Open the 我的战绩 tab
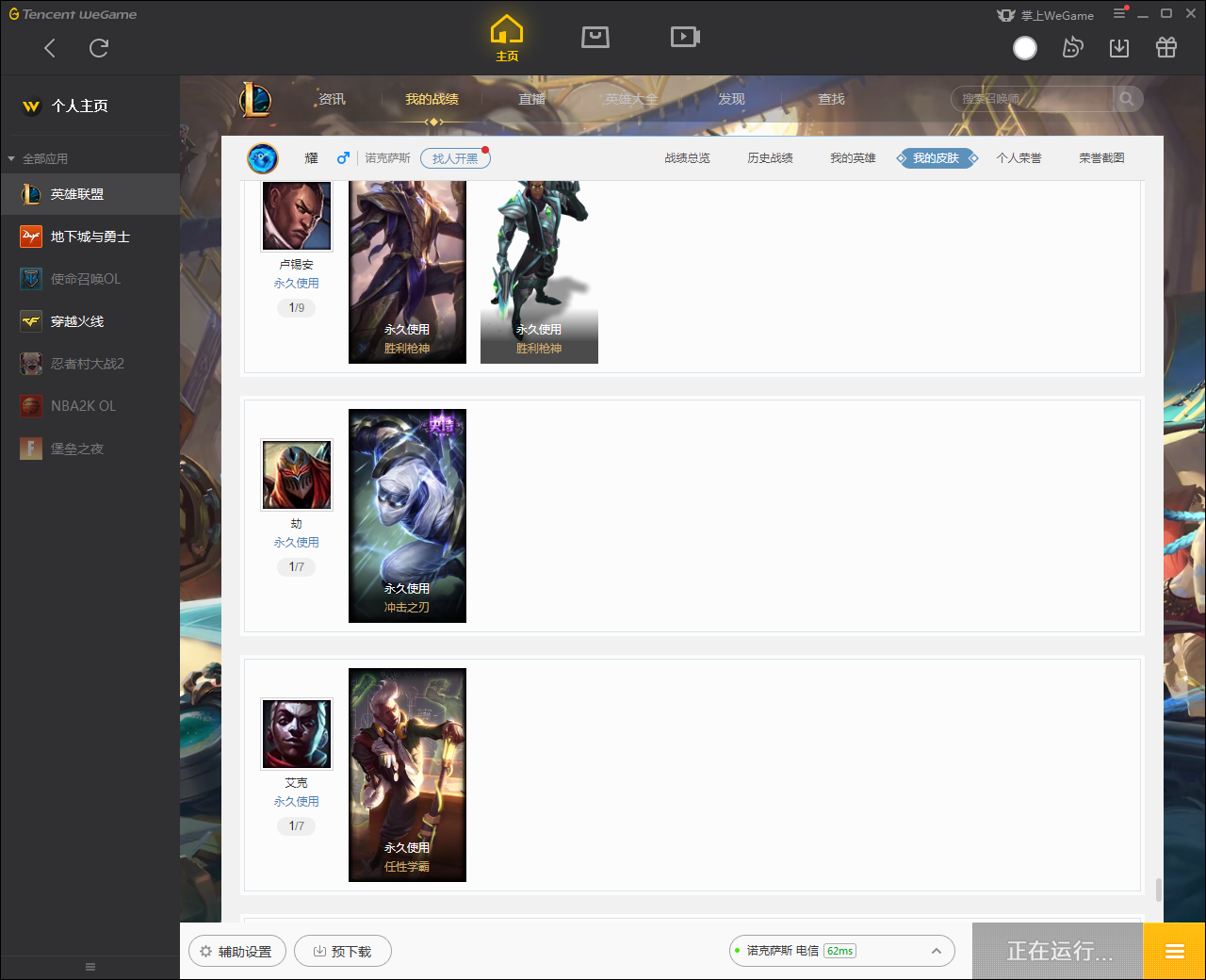 (x=432, y=99)
